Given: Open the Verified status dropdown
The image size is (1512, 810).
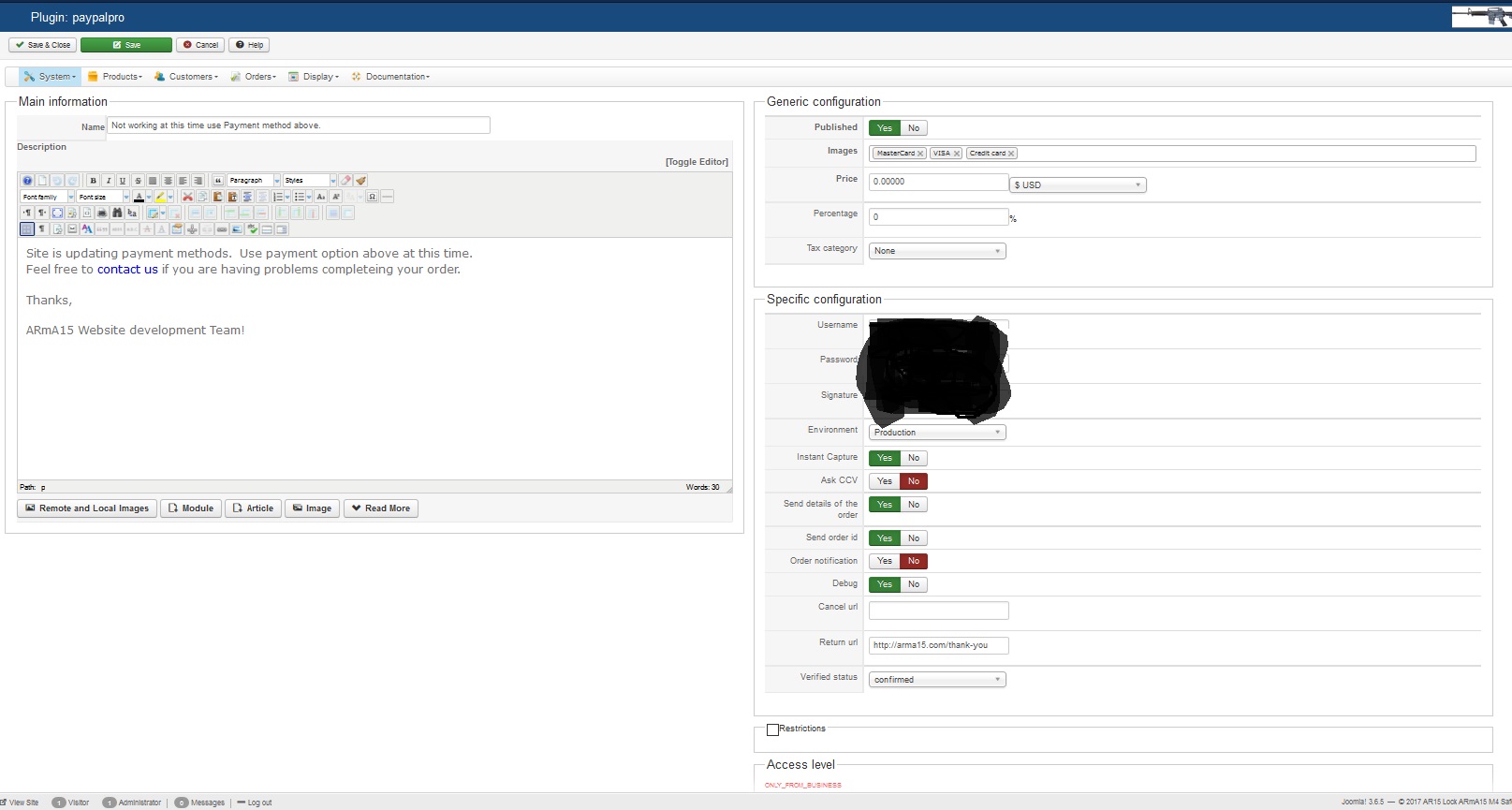Looking at the screenshot, I should coord(937,680).
